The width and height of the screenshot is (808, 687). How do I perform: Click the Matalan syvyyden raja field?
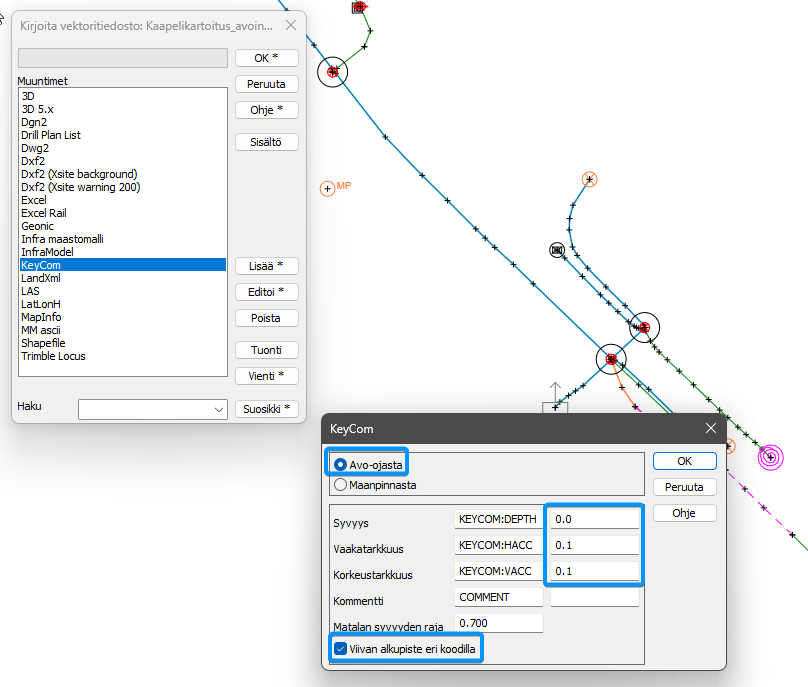[498, 623]
